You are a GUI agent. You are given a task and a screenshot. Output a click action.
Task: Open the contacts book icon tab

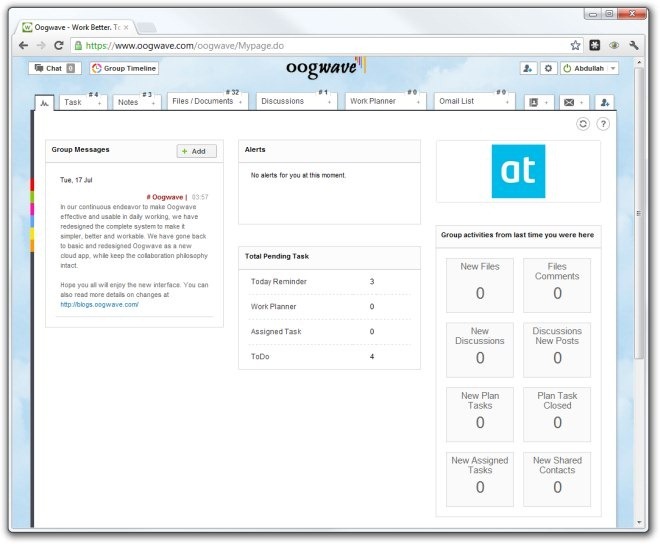[x=533, y=102]
